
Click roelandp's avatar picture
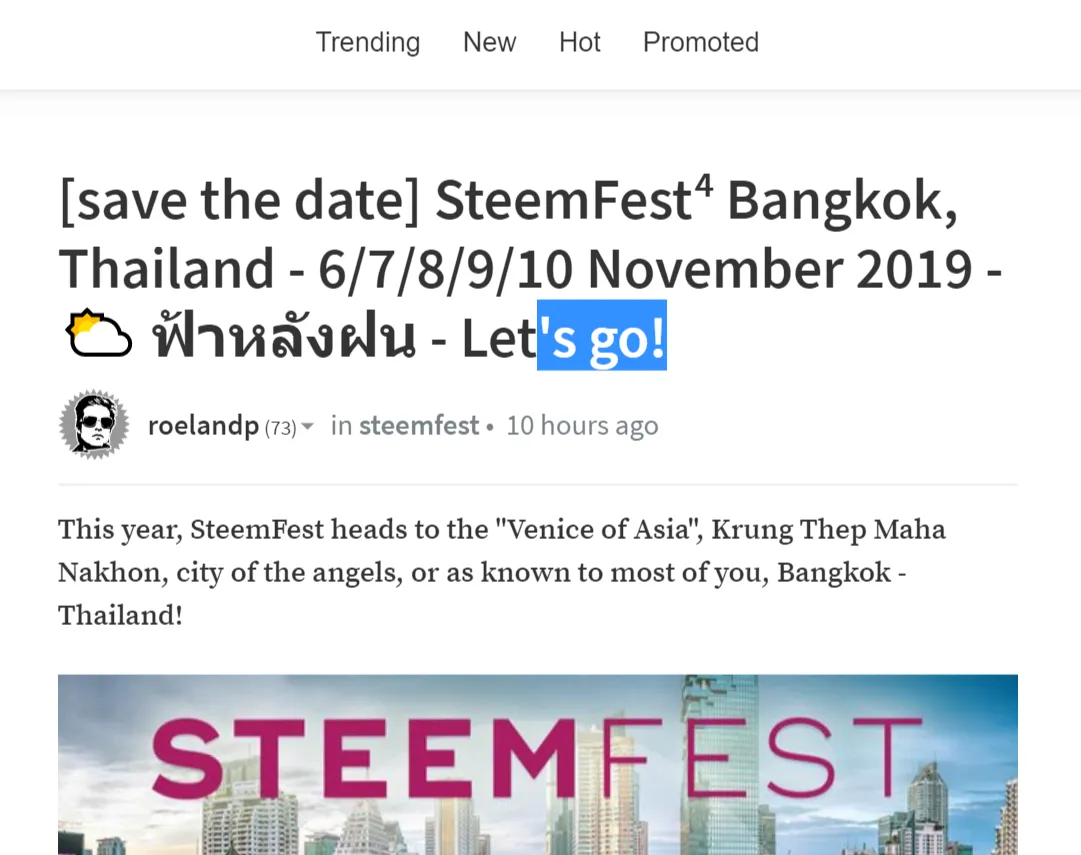coord(94,424)
